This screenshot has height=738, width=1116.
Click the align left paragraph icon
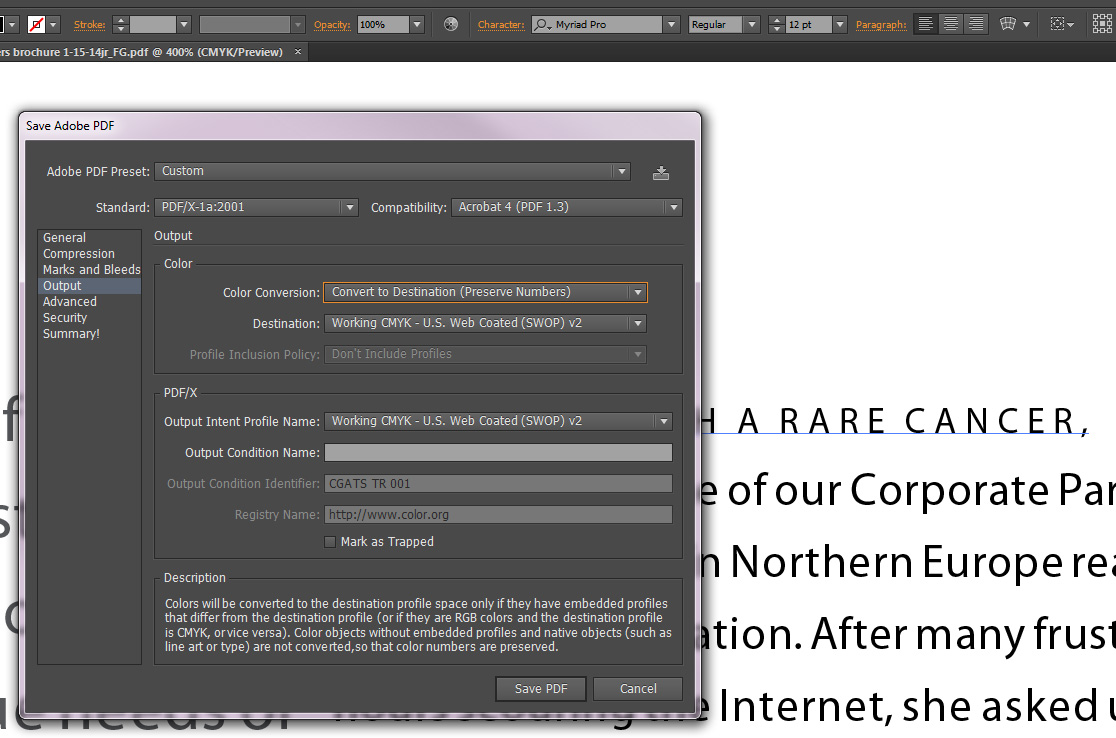pyautogui.click(x=926, y=24)
